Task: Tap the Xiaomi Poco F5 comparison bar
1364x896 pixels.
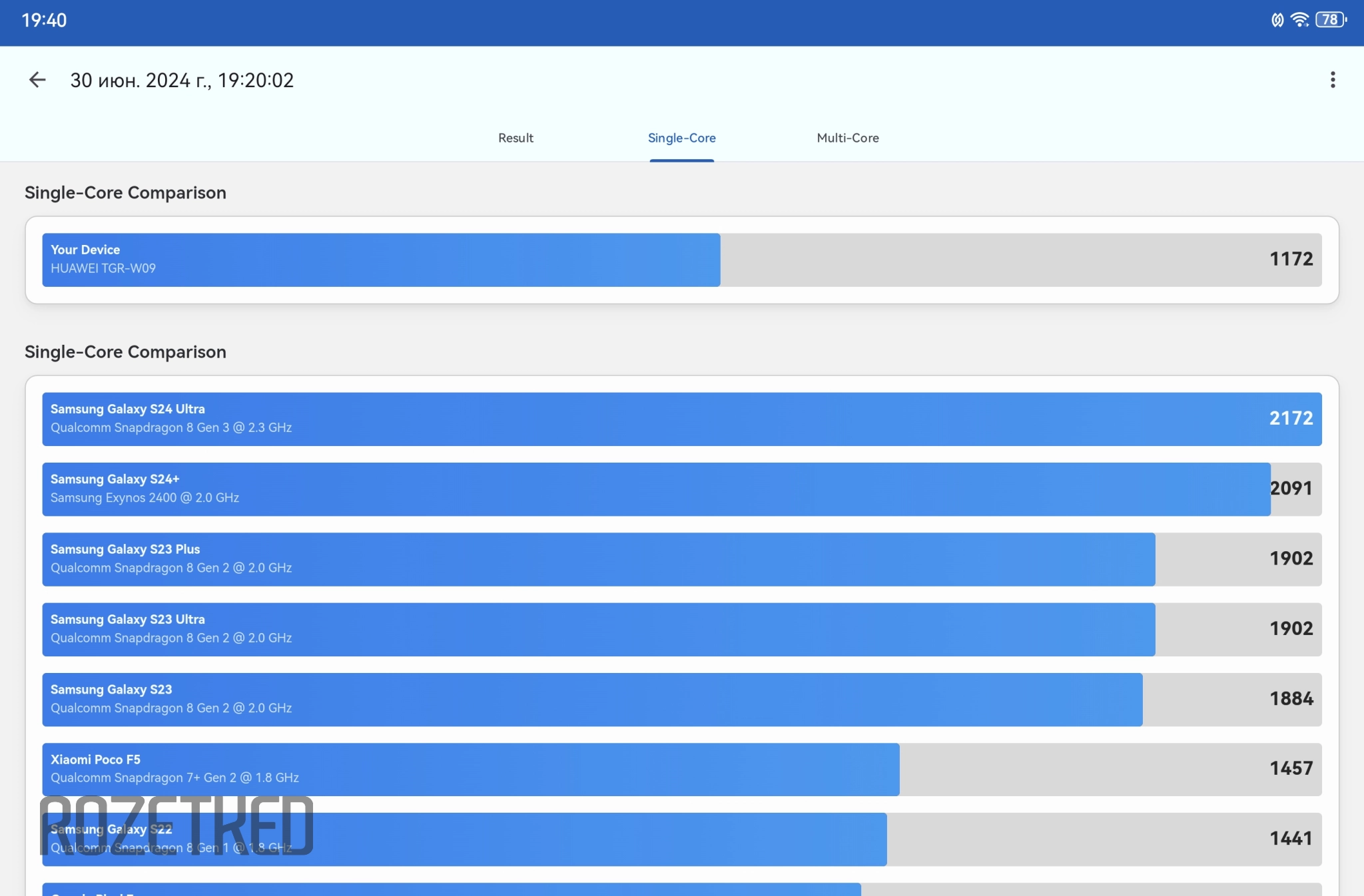Action: [471, 769]
